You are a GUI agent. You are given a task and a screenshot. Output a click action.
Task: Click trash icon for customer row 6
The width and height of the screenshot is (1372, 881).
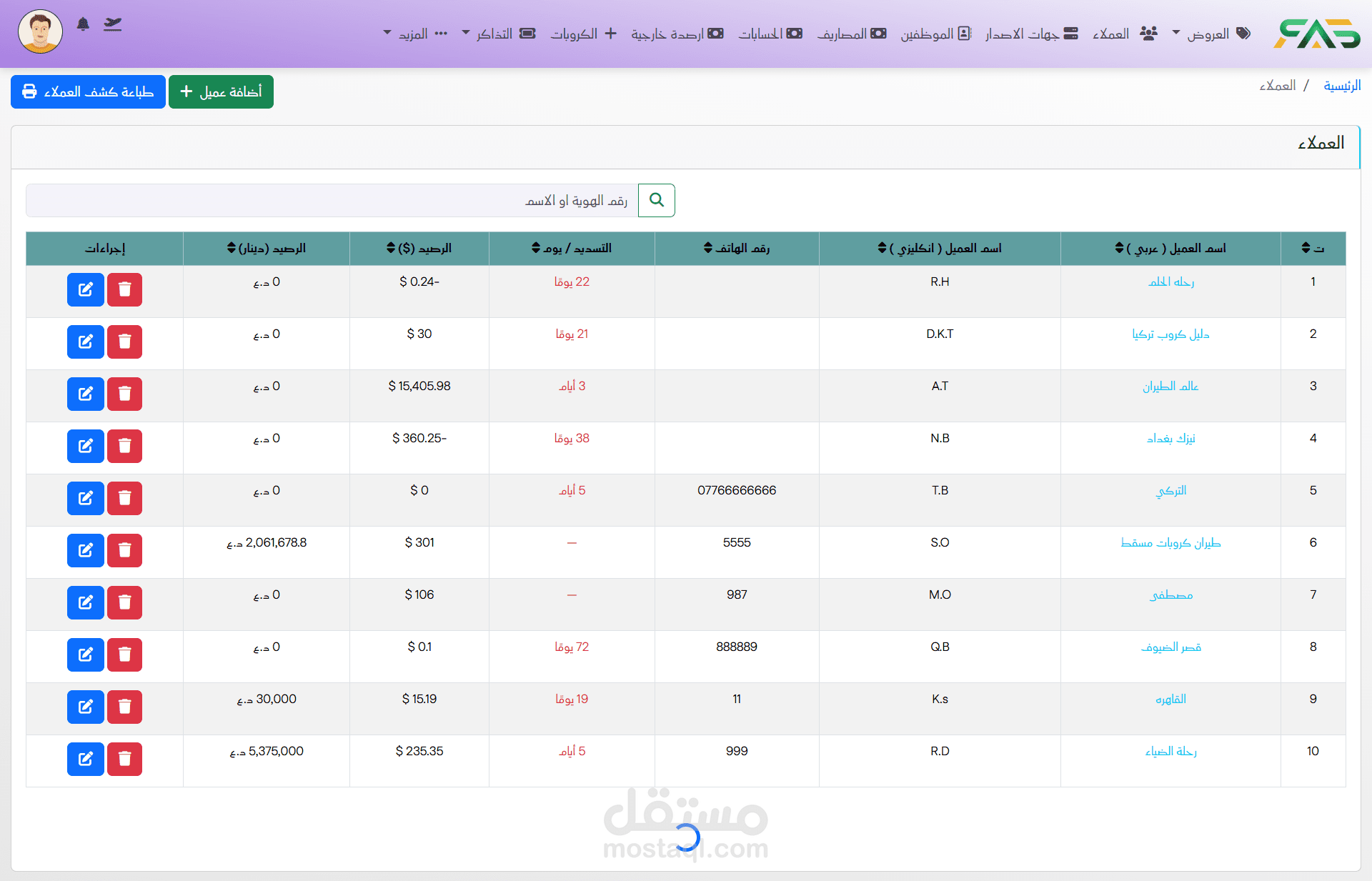[124, 550]
